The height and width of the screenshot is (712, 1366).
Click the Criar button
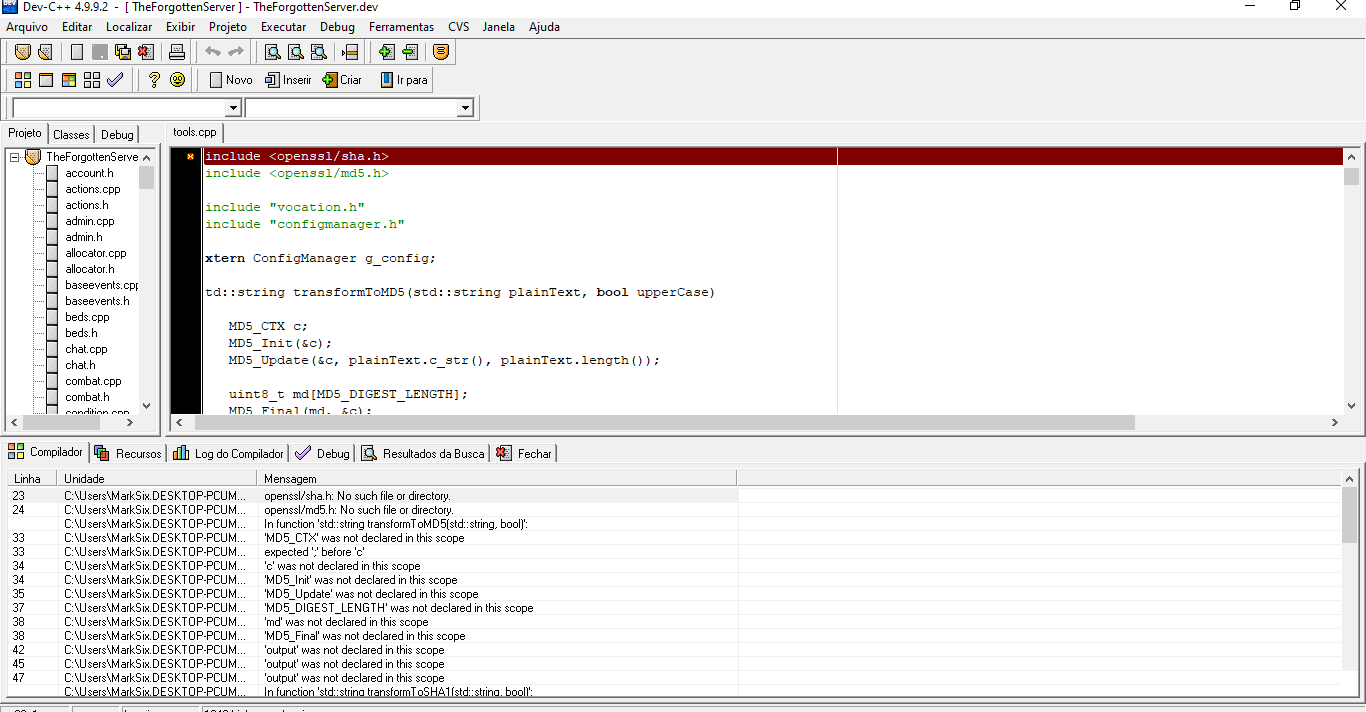tap(342, 80)
